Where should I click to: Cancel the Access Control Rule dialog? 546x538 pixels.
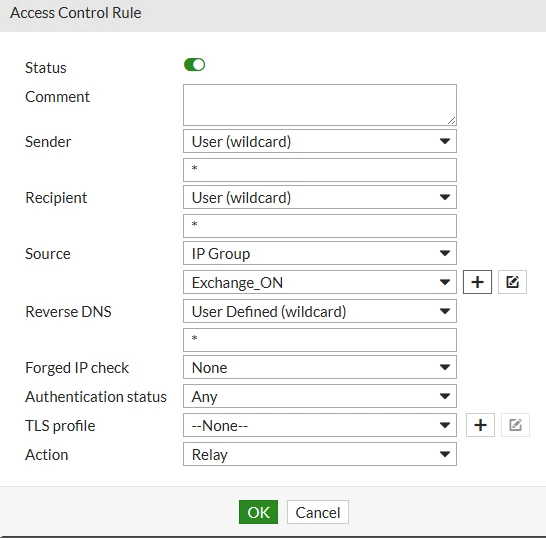pyautogui.click(x=318, y=512)
